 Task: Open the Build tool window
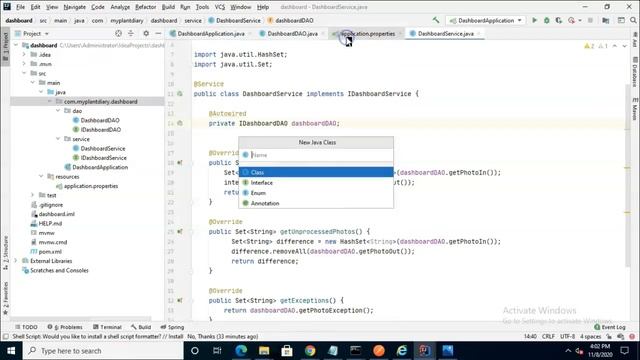tap(141, 327)
